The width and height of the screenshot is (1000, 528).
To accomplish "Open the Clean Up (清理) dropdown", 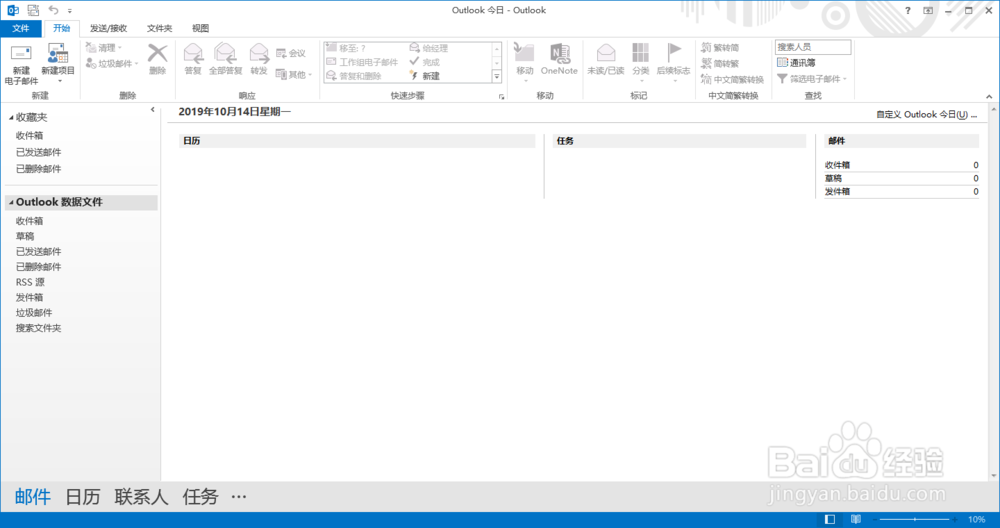I will 104,48.
